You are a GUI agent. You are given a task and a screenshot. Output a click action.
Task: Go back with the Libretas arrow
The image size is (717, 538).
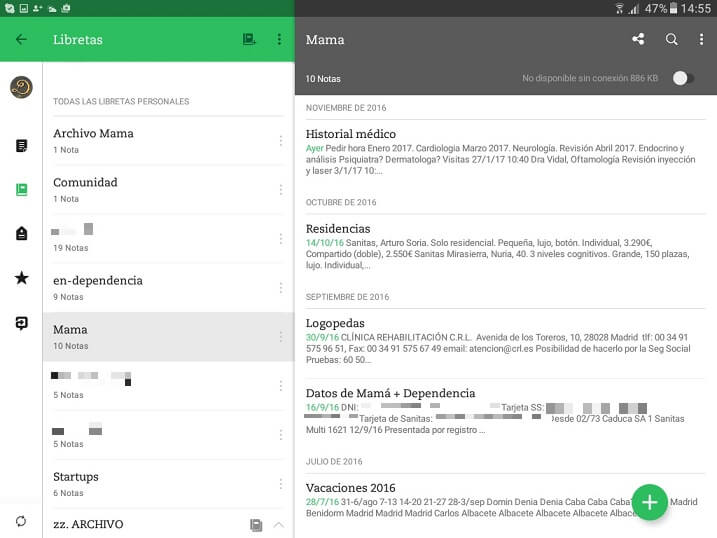[21, 39]
